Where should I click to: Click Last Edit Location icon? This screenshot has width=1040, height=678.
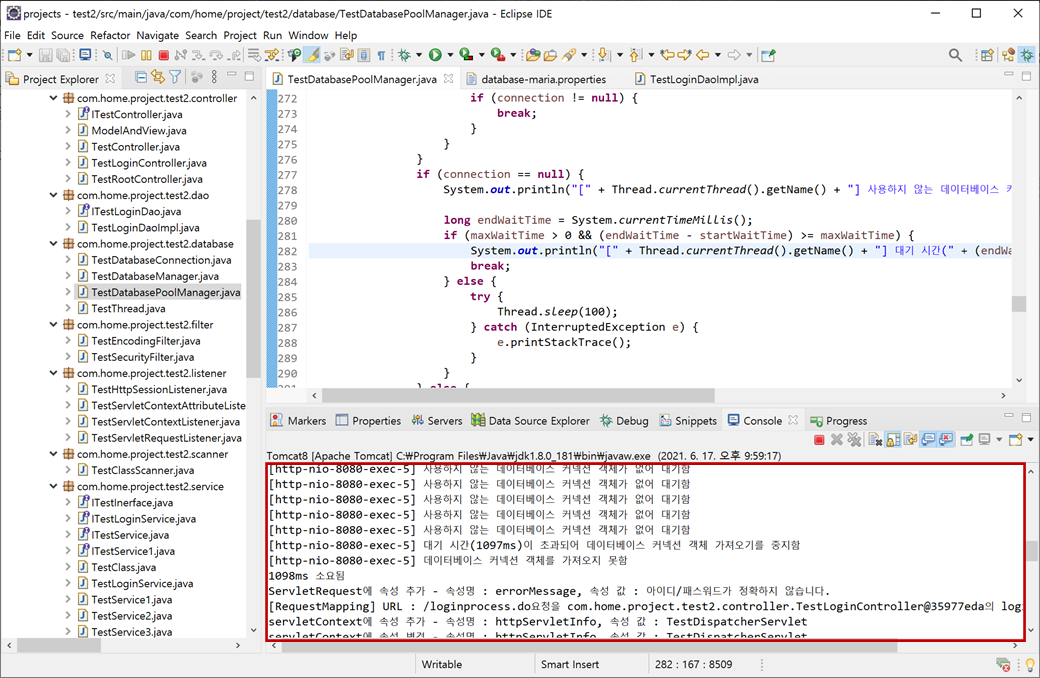click(667, 55)
